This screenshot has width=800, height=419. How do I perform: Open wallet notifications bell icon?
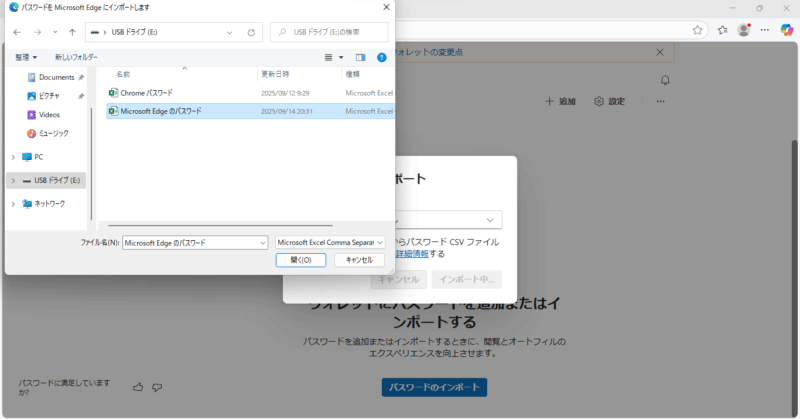pyautogui.click(x=665, y=80)
